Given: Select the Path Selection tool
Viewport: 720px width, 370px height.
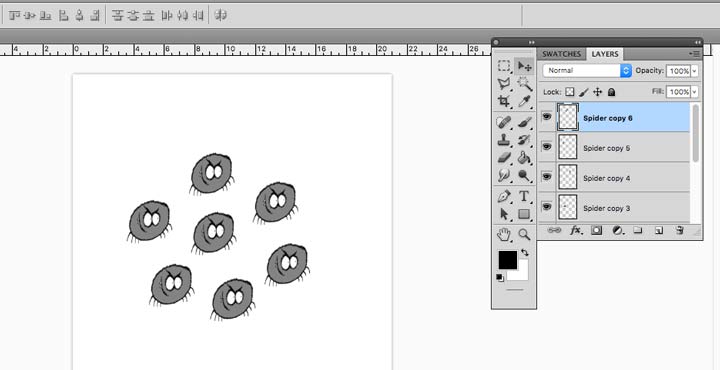Looking at the screenshot, I should click(504, 214).
